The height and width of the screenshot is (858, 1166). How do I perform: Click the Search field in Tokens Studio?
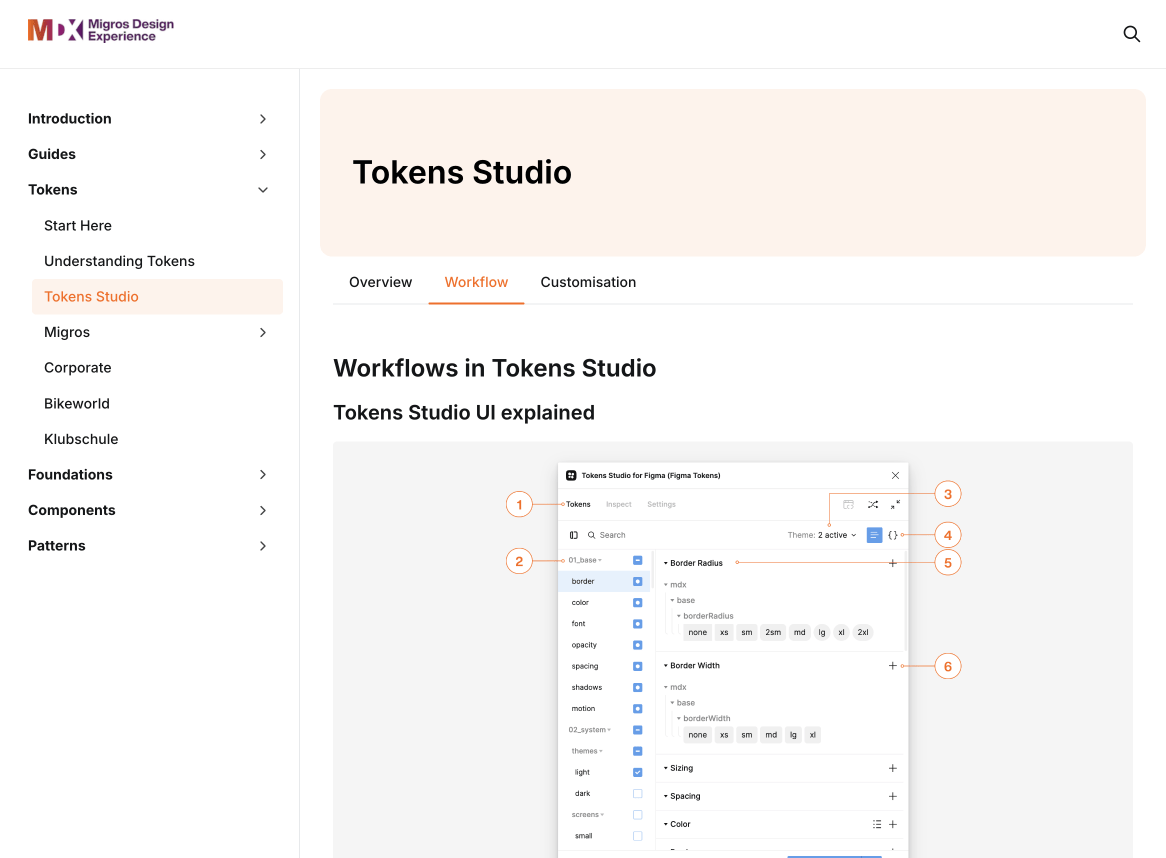pos(684,535)
